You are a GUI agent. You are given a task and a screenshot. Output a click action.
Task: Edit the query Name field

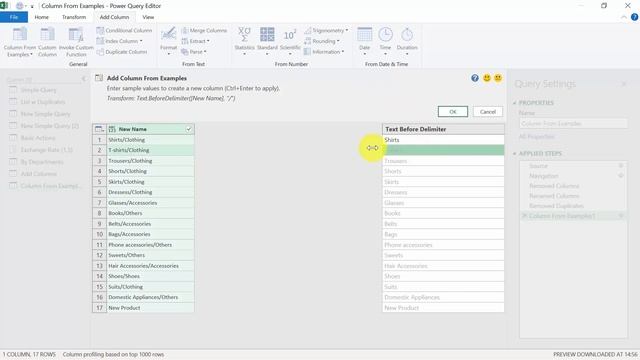click(573, 123)
